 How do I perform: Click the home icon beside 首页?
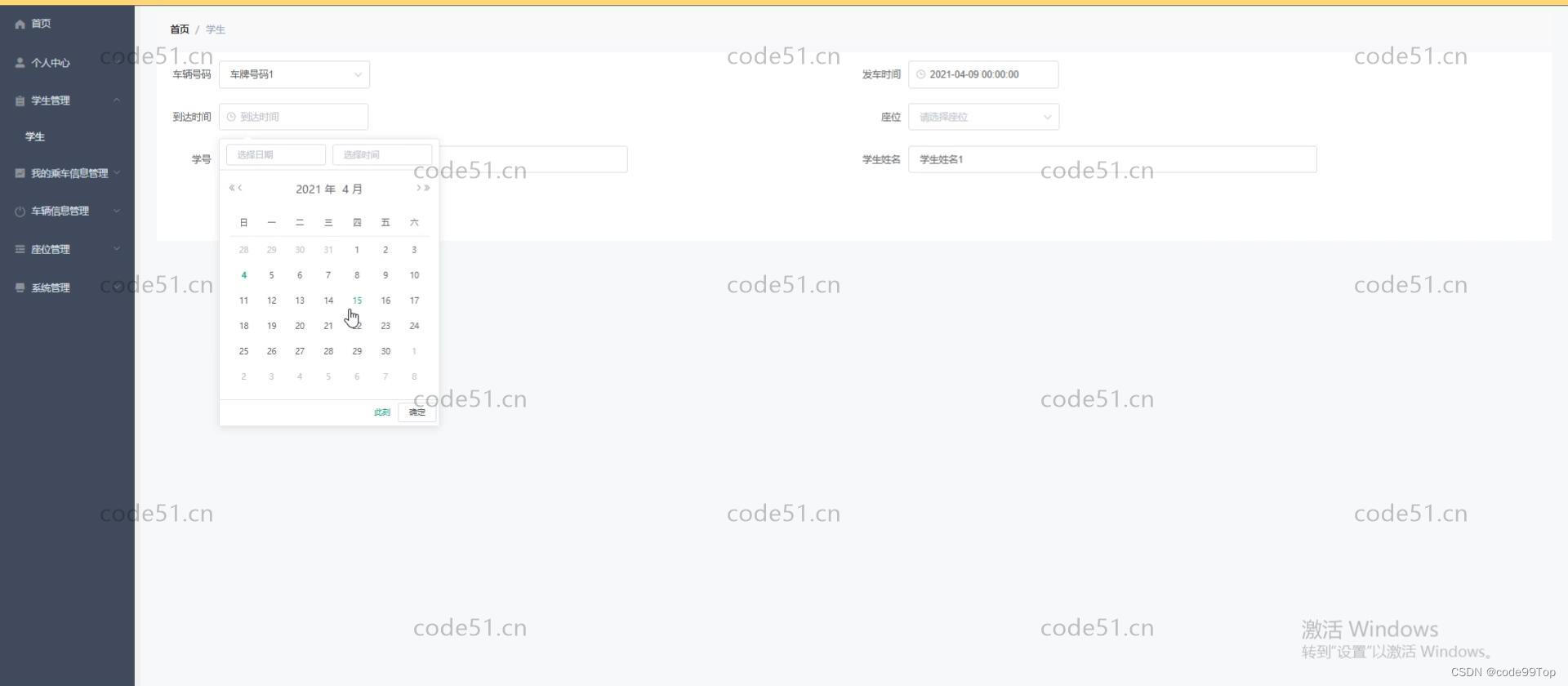[x=20, y=24]
